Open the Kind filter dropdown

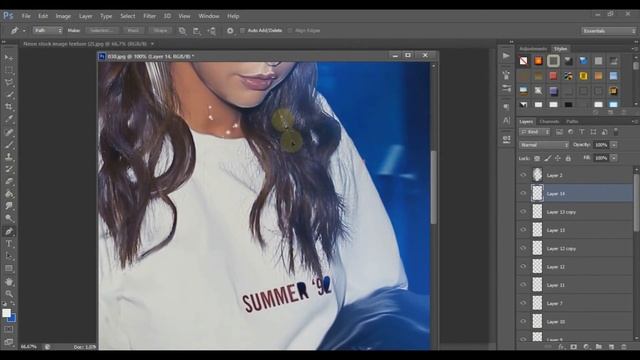point(535,132)
